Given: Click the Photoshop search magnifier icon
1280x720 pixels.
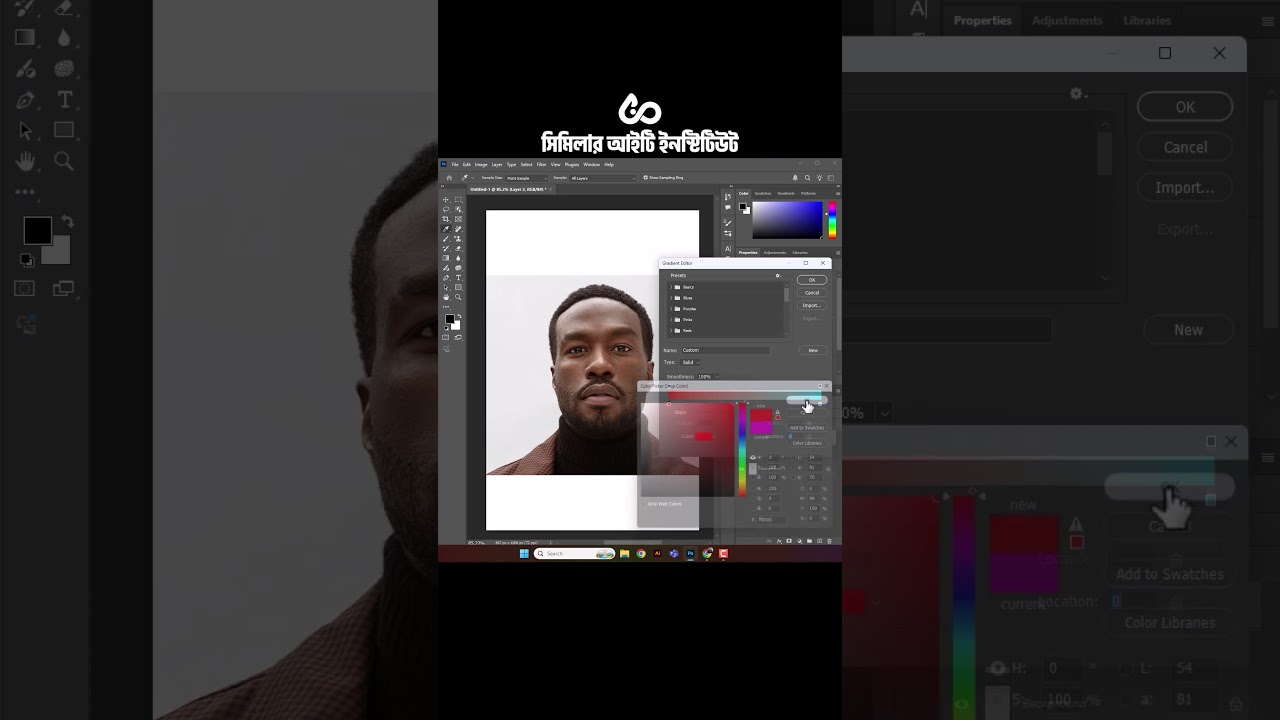Looking at the screenshot, I should (x=807, y=178).
